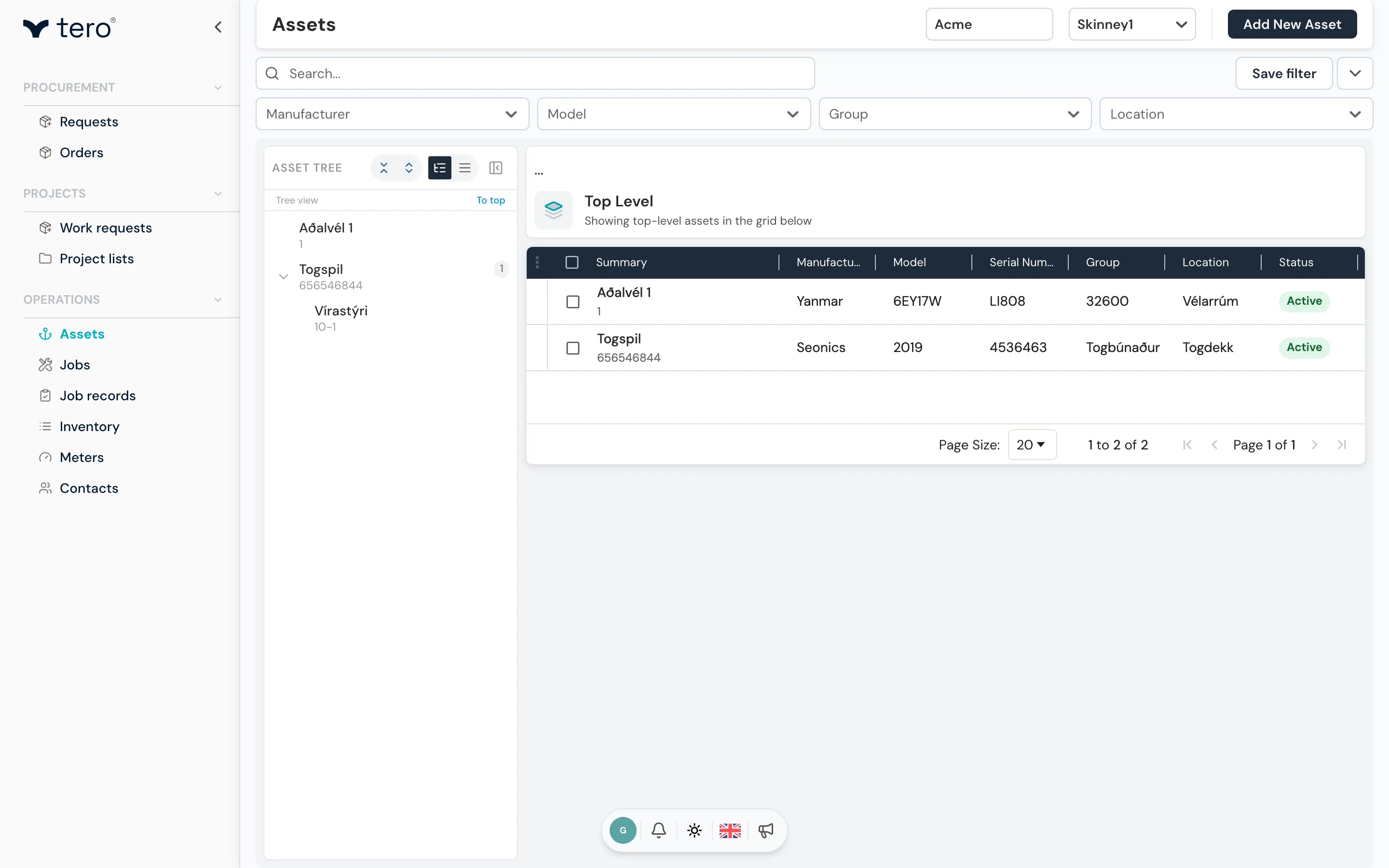This screenshot has height=868, width=1389.
Task: Go to the last page of results
Action: coord(1341,444)
